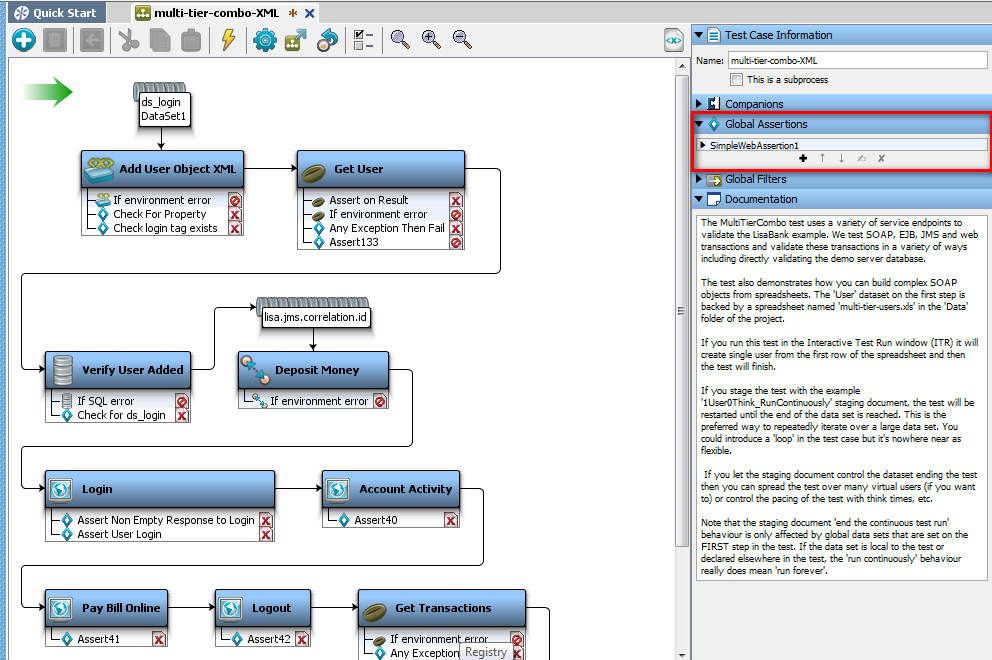Click the blue plus add-step icon
The image size is (992, 660).
(24, 40)
